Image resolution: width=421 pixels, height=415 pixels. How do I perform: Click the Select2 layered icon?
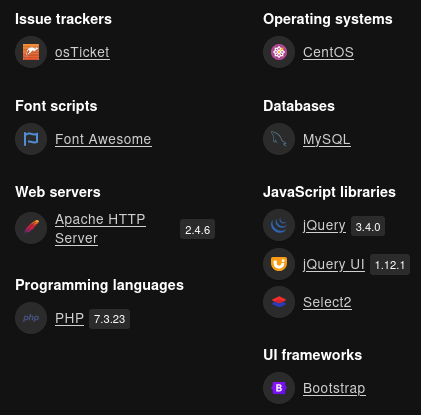coord(279,302)
